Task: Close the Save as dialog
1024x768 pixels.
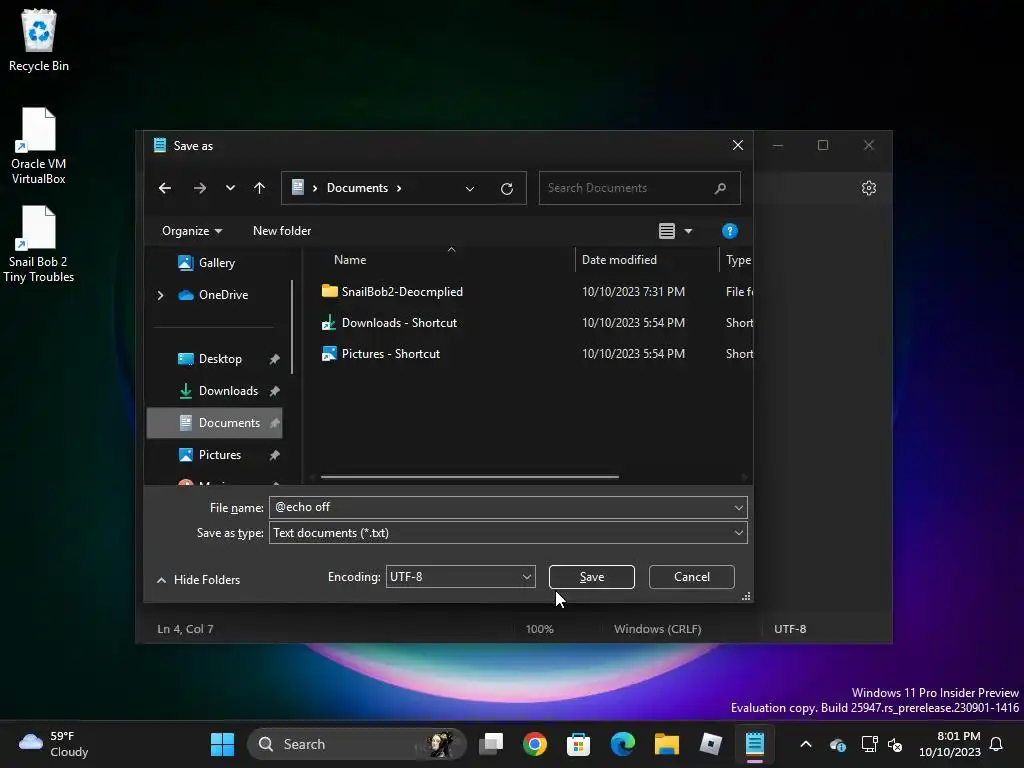Action: (x=737, y=145)
